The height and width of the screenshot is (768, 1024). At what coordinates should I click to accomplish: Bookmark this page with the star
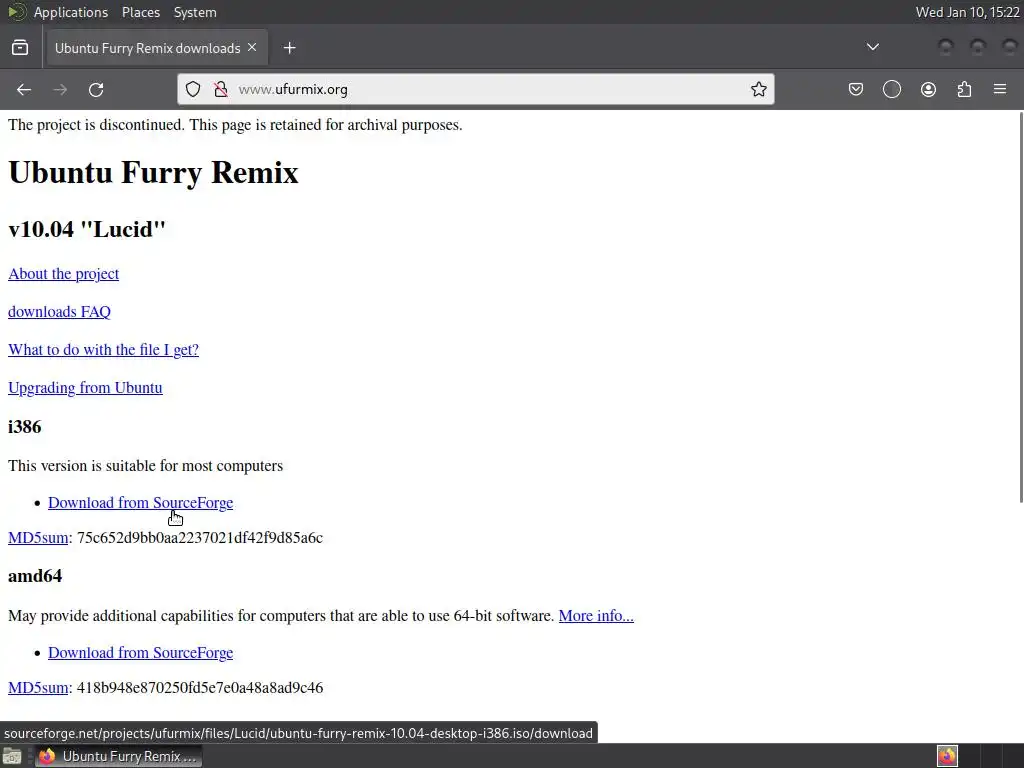[758, 89]
